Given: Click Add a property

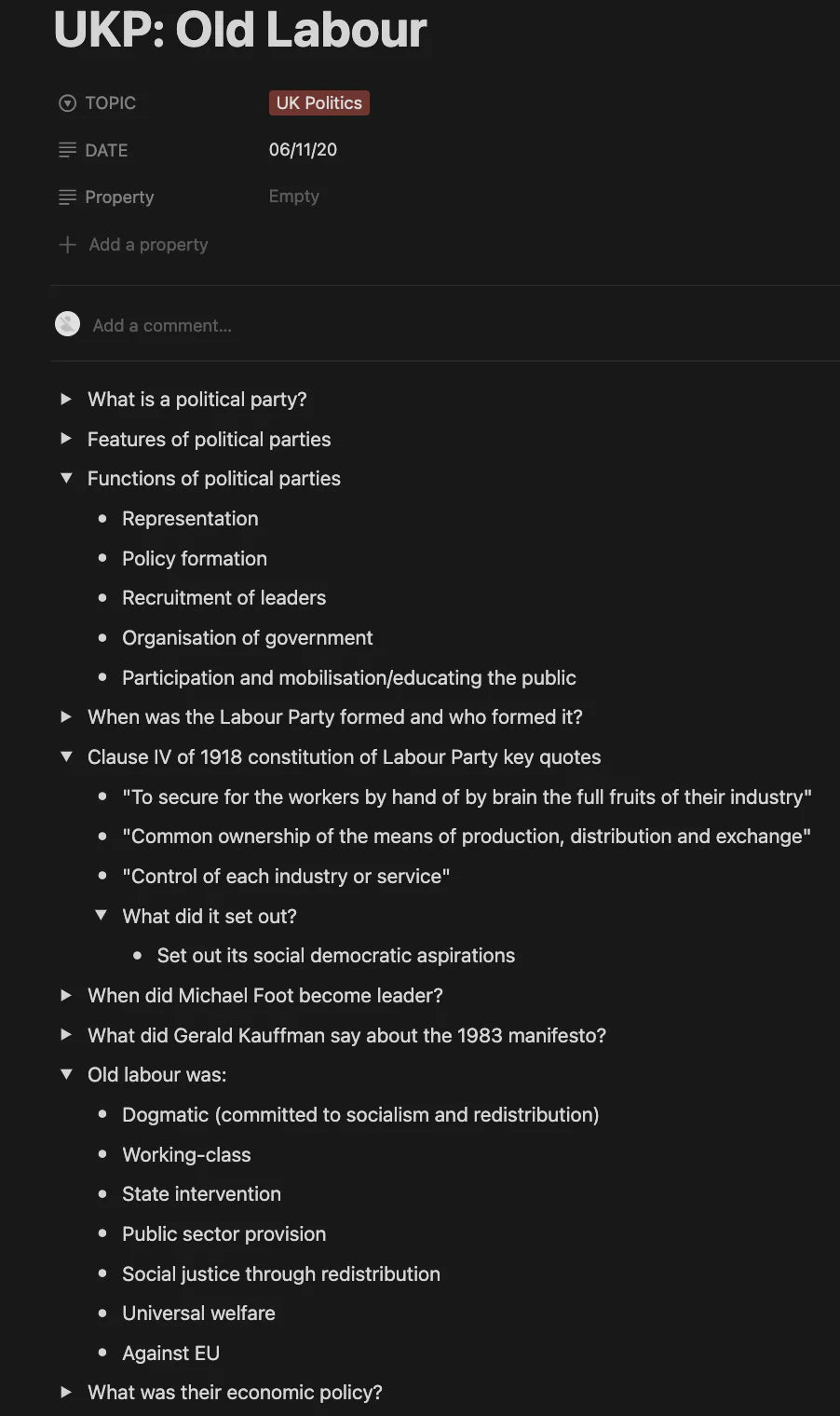Looking at the screenshot, I should pos(148,244).
